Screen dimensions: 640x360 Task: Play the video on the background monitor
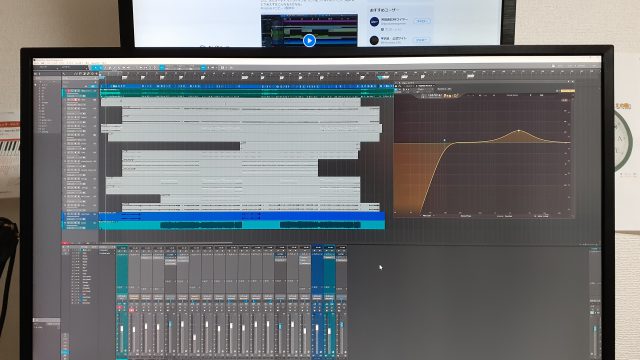tap(309, 40)
